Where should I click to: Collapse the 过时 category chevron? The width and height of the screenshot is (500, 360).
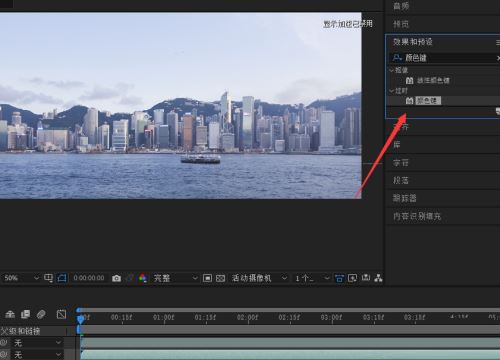(x=391, y=91)
